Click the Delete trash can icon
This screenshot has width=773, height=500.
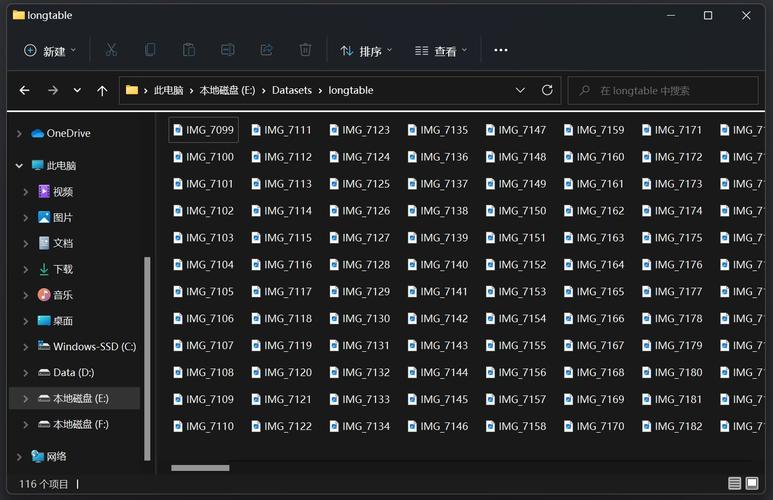click(305, 50)
